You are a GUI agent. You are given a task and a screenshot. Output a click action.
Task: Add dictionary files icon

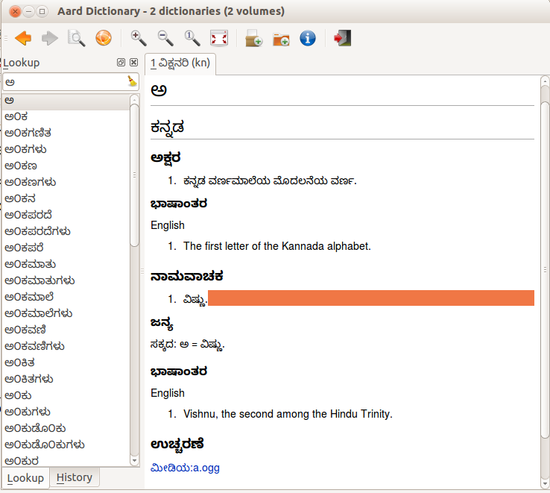click(x=254, y=38)
